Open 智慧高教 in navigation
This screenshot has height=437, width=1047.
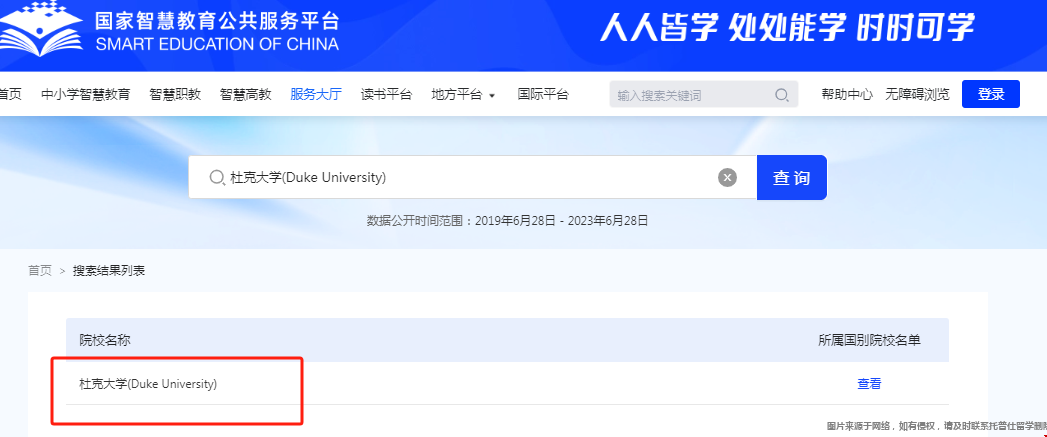[x=246, y=94]
